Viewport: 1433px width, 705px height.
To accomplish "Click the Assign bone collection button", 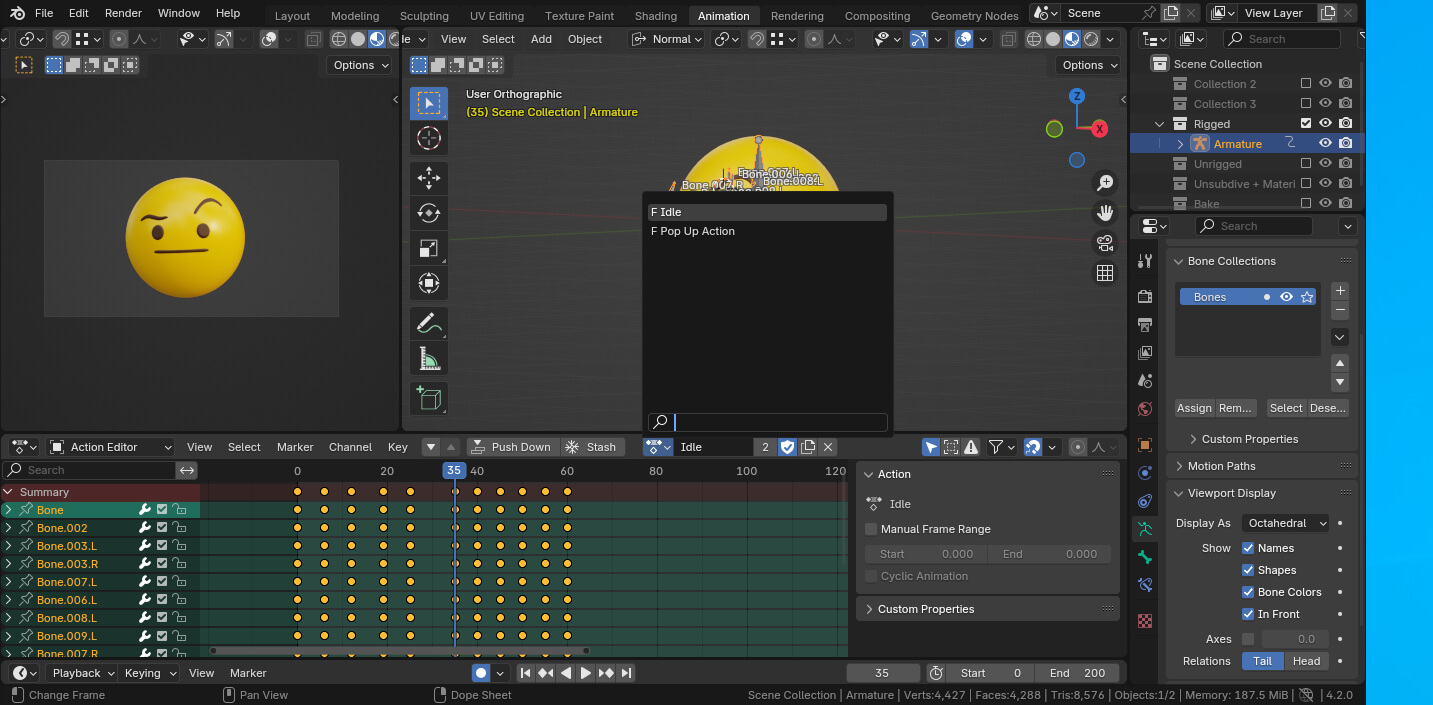I will pyautogui.click(x=1194, y=408).
